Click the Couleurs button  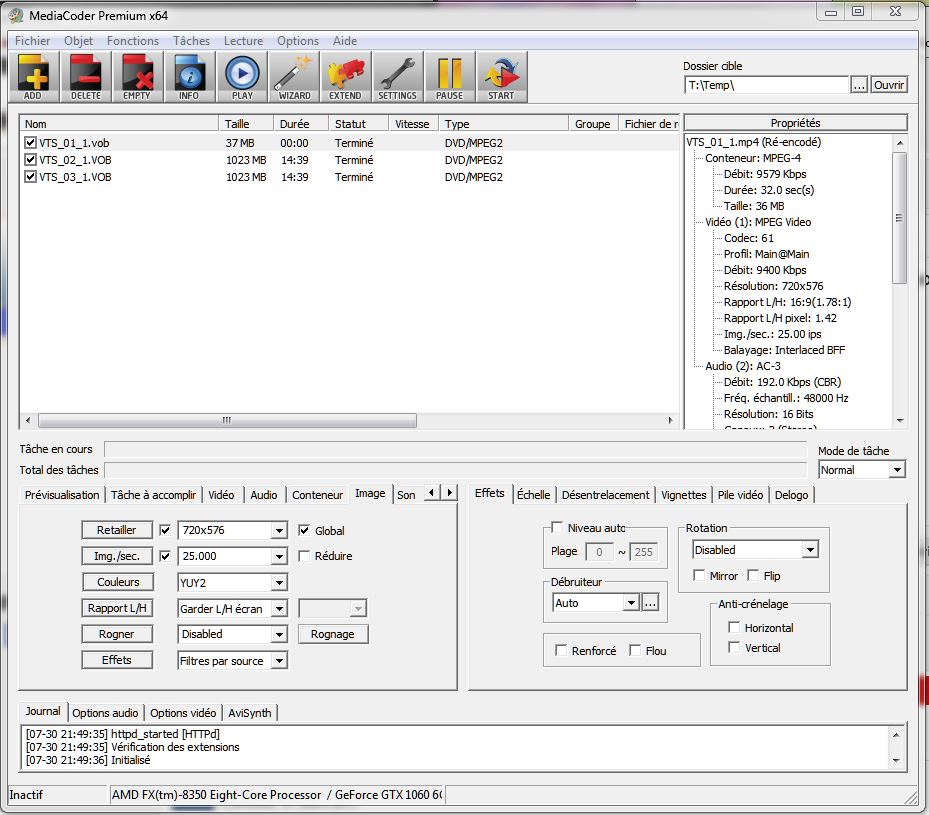pyautogui.click(x=117, y=582)
